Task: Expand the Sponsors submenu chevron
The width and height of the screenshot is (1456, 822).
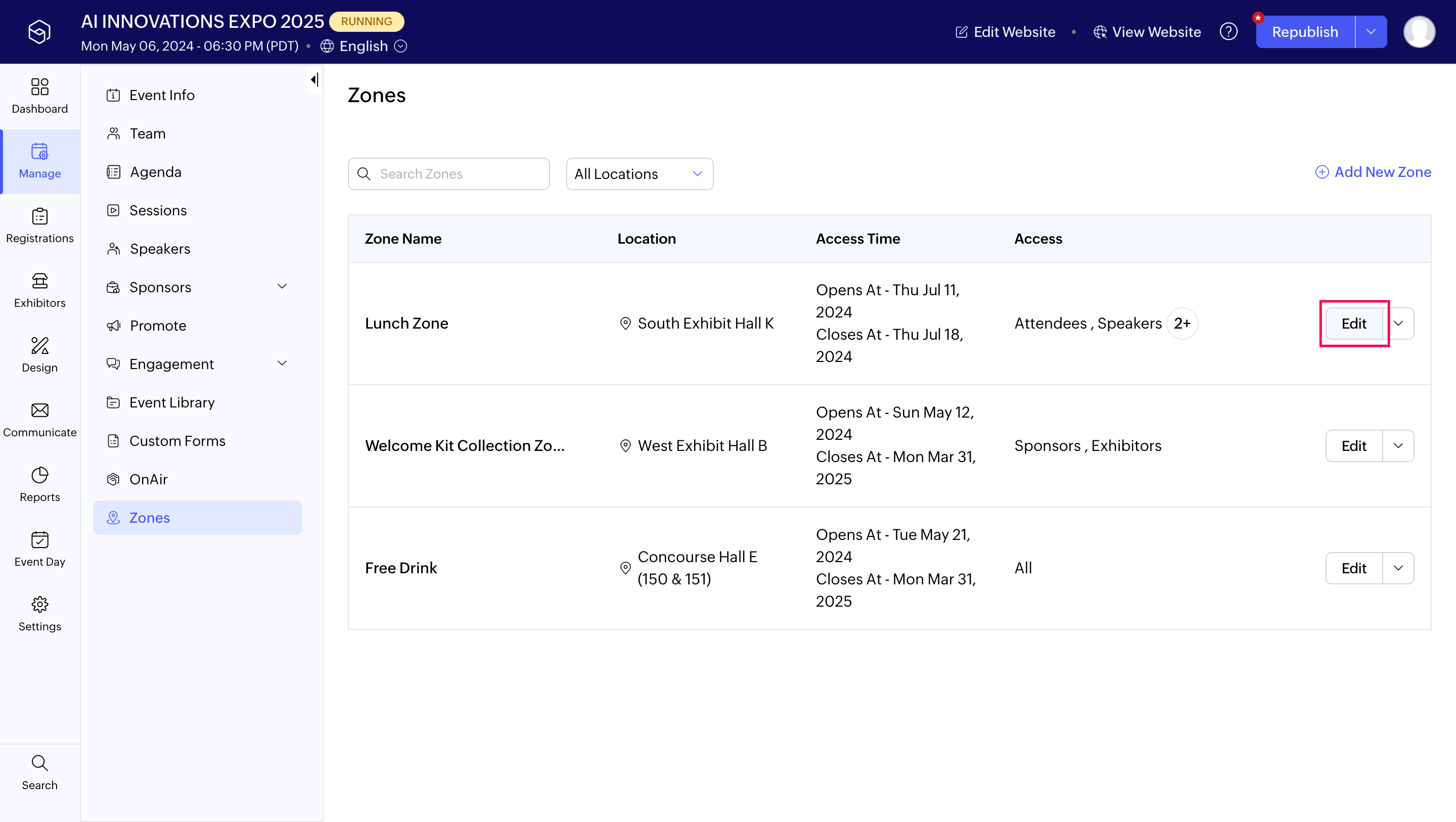Action: tap(282, 287)
